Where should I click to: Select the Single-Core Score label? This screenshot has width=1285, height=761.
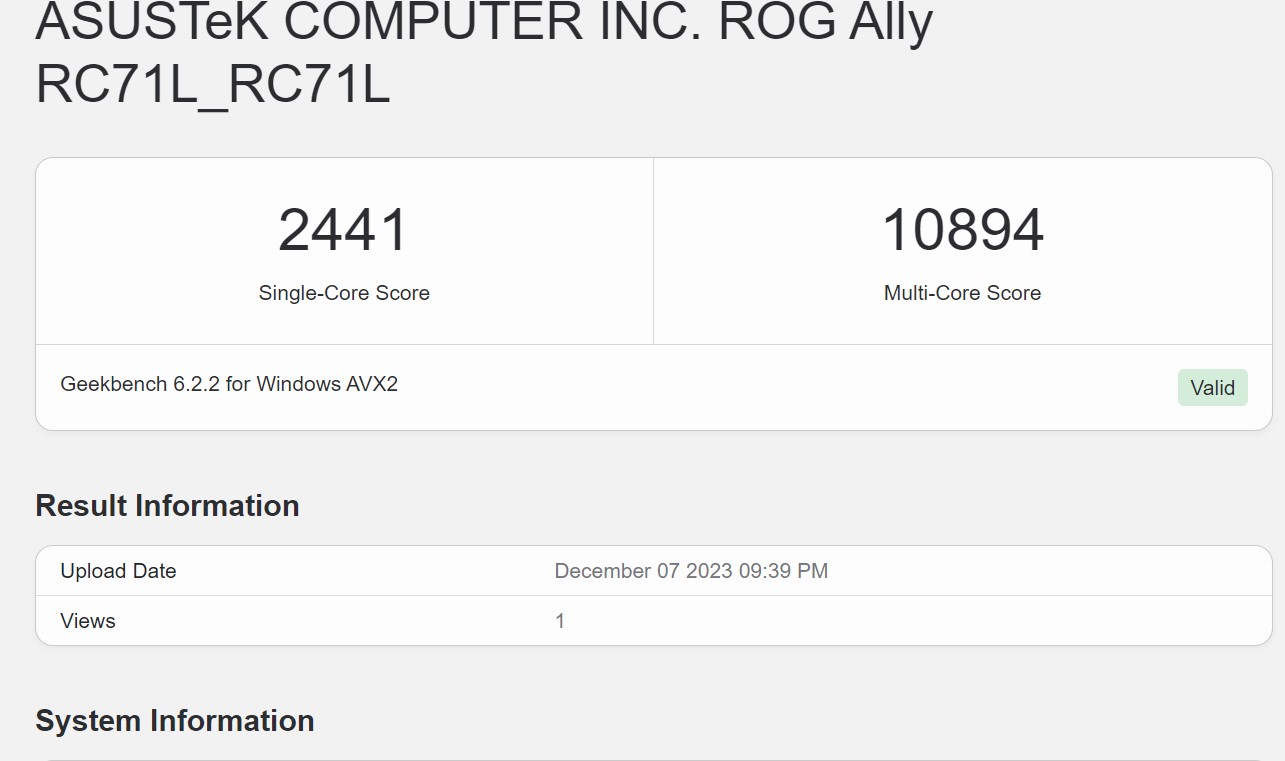point(344,293)
